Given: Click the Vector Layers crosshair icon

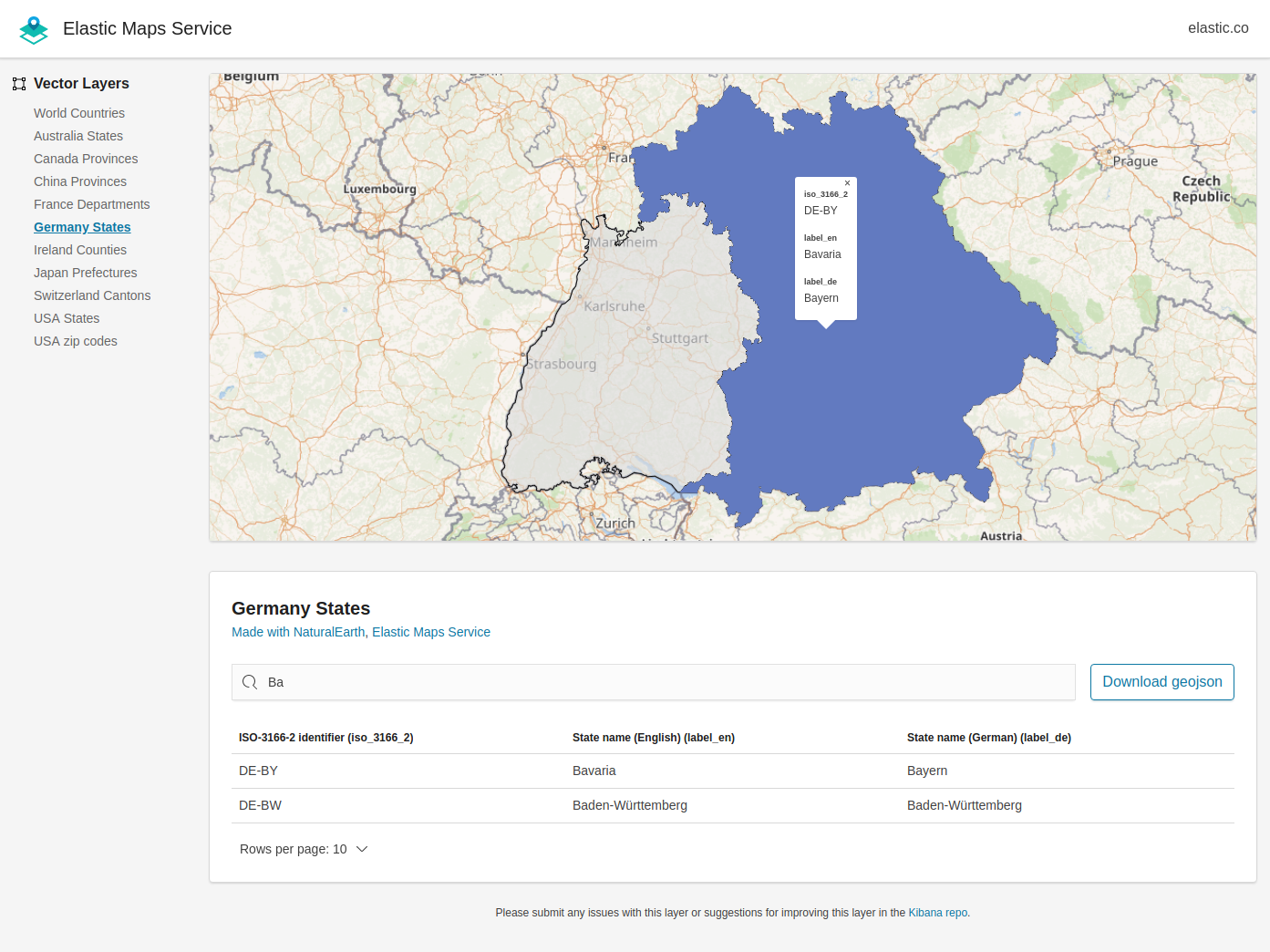Looking at the screenshot, I should [19, 83].
